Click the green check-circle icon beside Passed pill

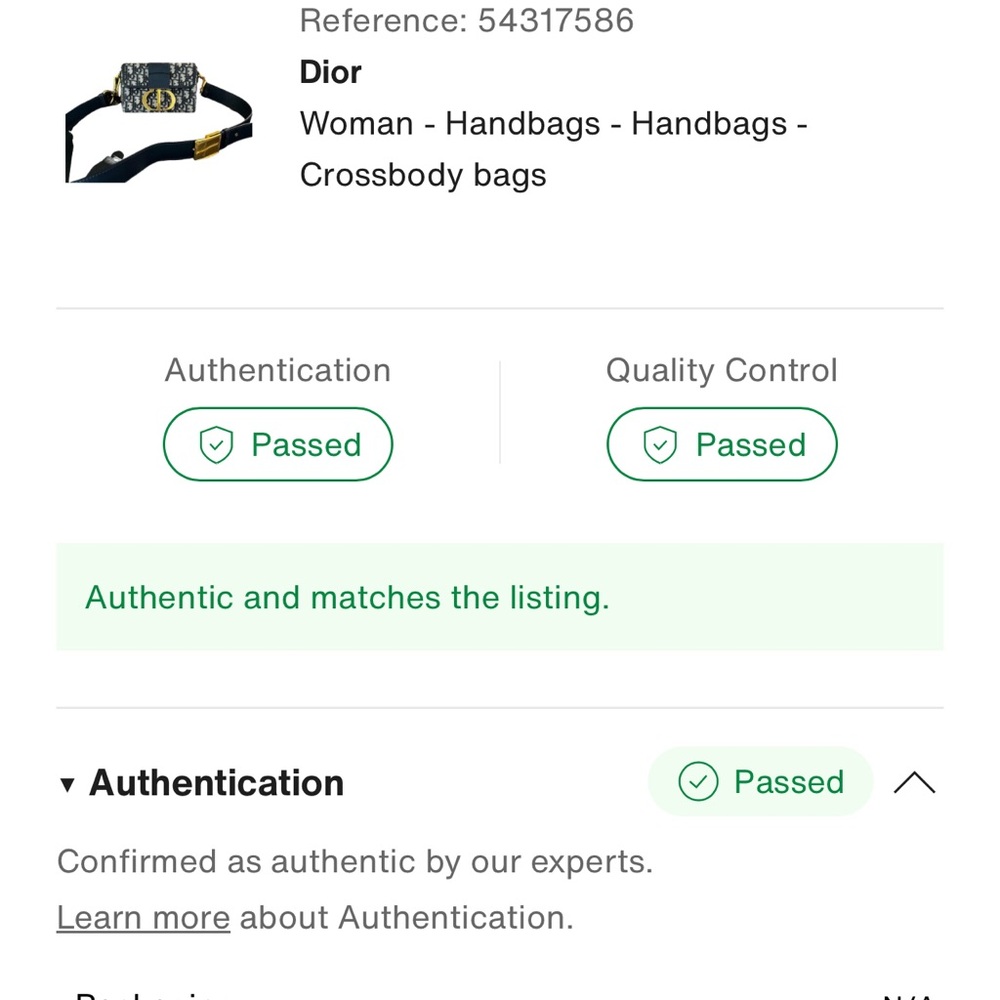point(698,782)
